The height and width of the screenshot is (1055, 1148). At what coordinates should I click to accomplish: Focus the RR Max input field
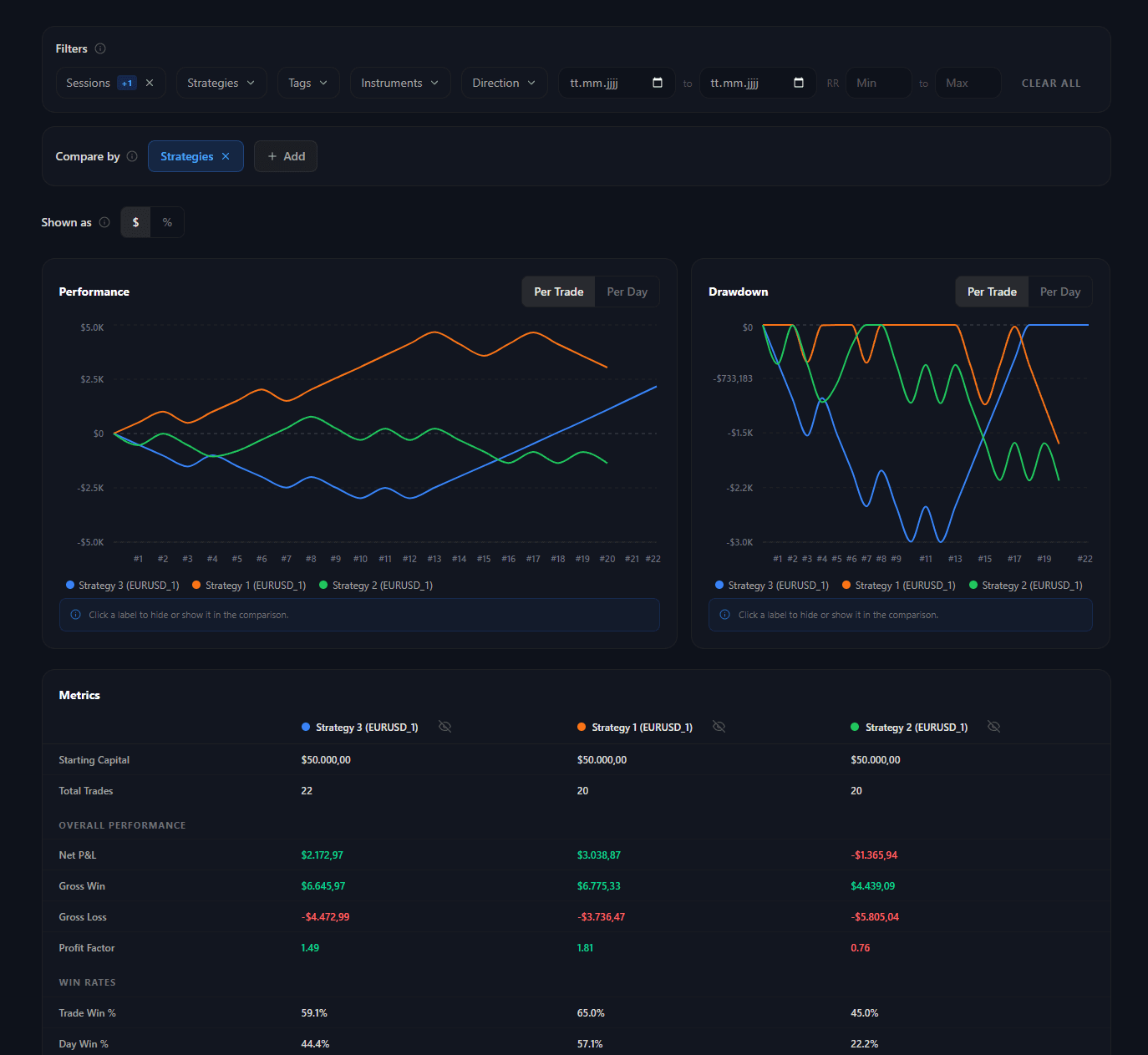(x=968, y=83)
